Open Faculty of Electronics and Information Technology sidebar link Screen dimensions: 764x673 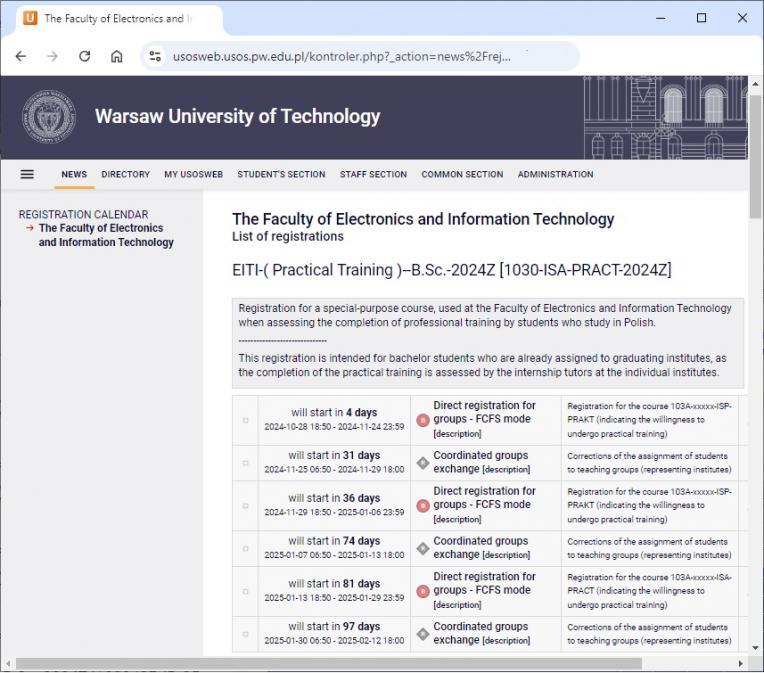106,235
